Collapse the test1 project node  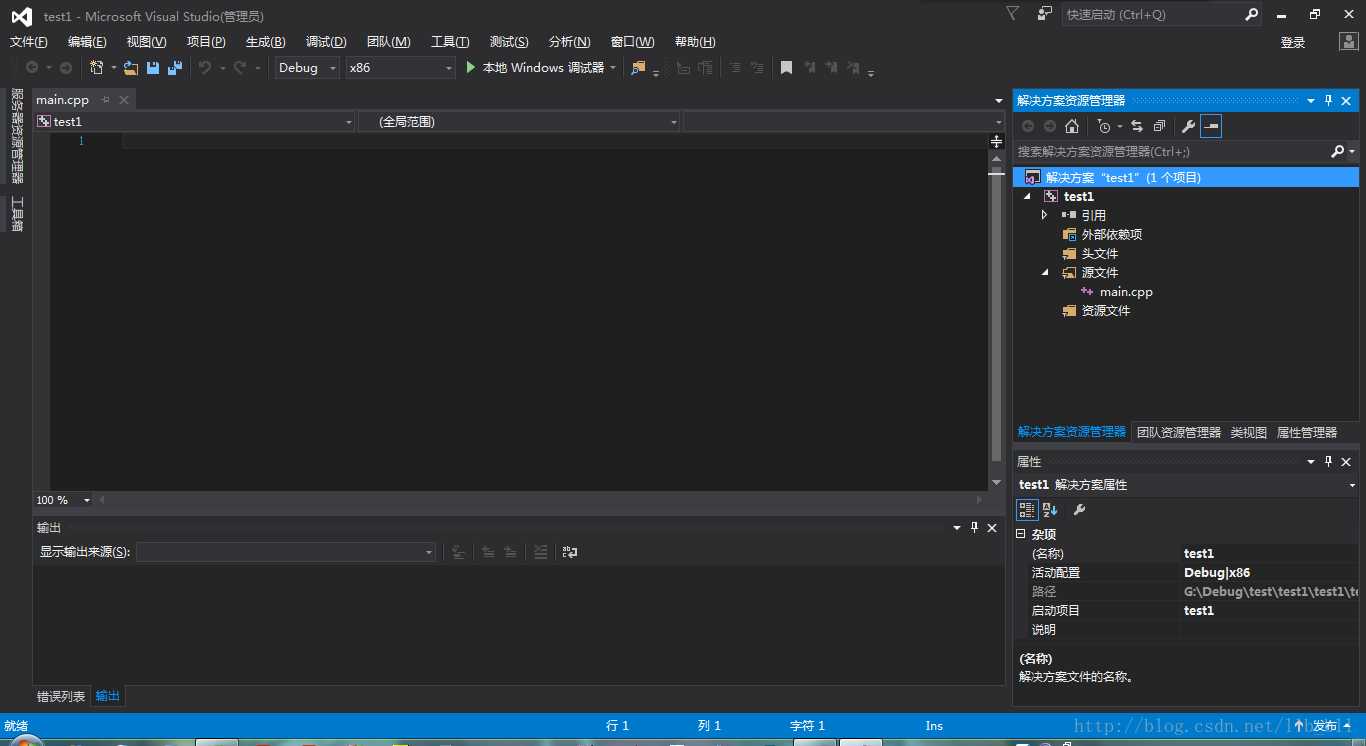(1028, 197)
